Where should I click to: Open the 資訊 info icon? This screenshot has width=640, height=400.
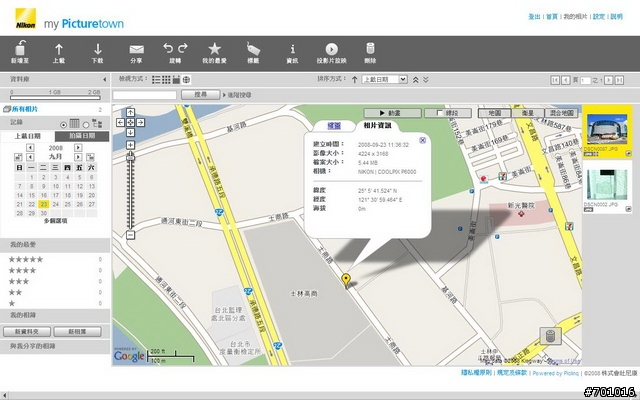point(292,49)
